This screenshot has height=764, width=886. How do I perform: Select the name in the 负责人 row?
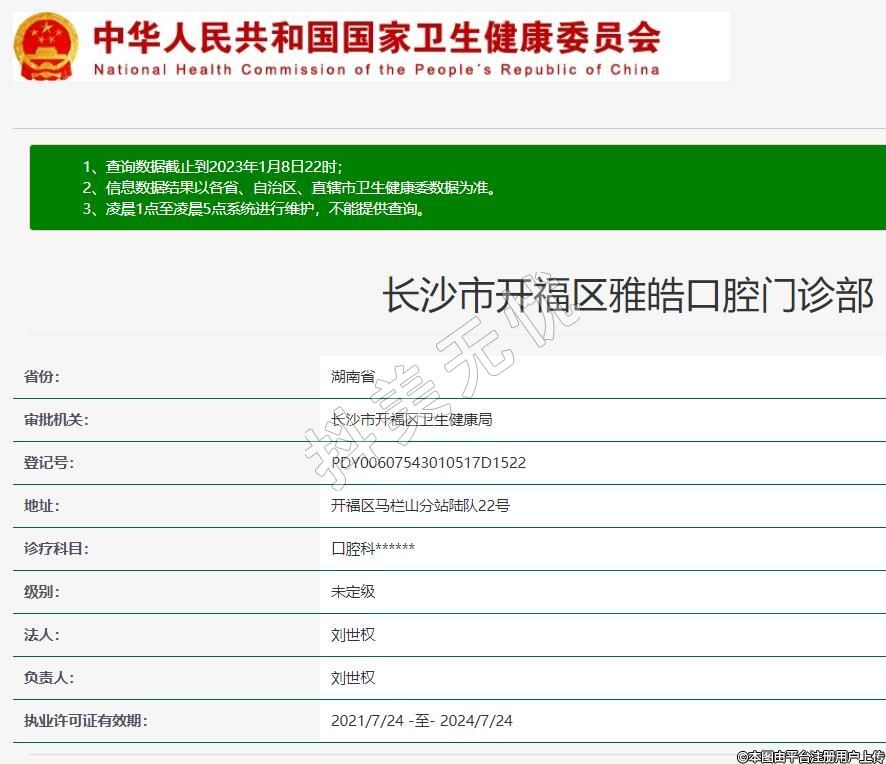353,678
